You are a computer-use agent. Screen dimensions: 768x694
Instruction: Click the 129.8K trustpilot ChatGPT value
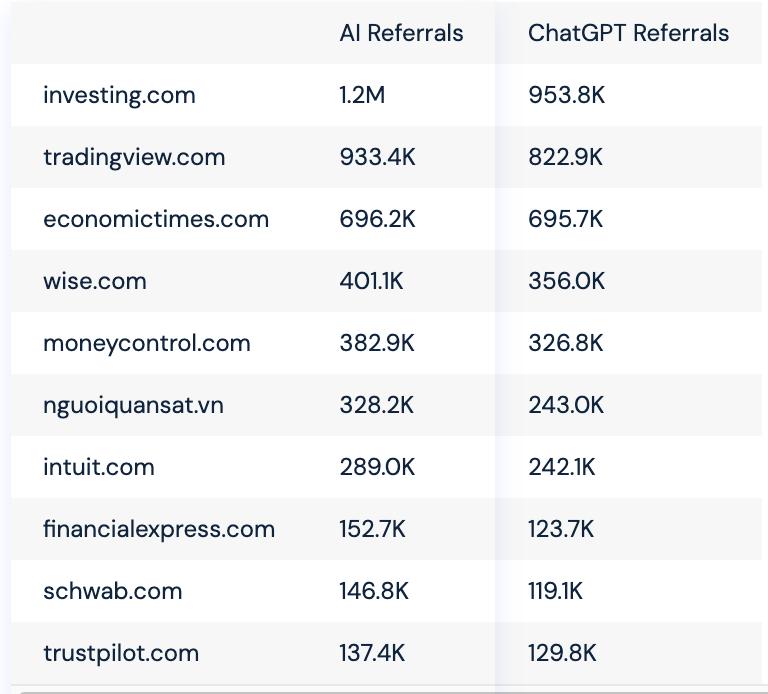point(562,653)
